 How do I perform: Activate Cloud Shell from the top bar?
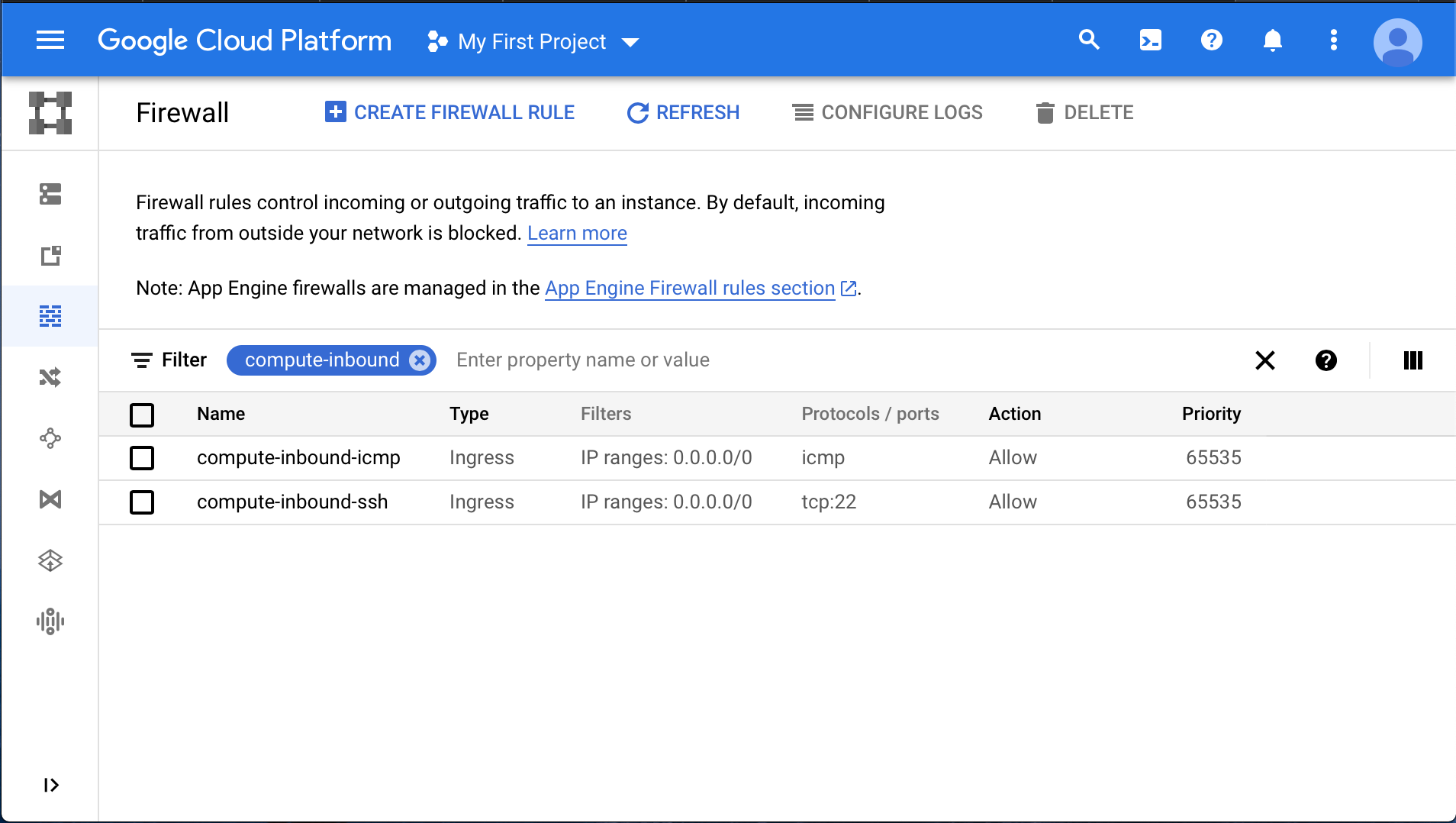click(x=1151, y=40)
